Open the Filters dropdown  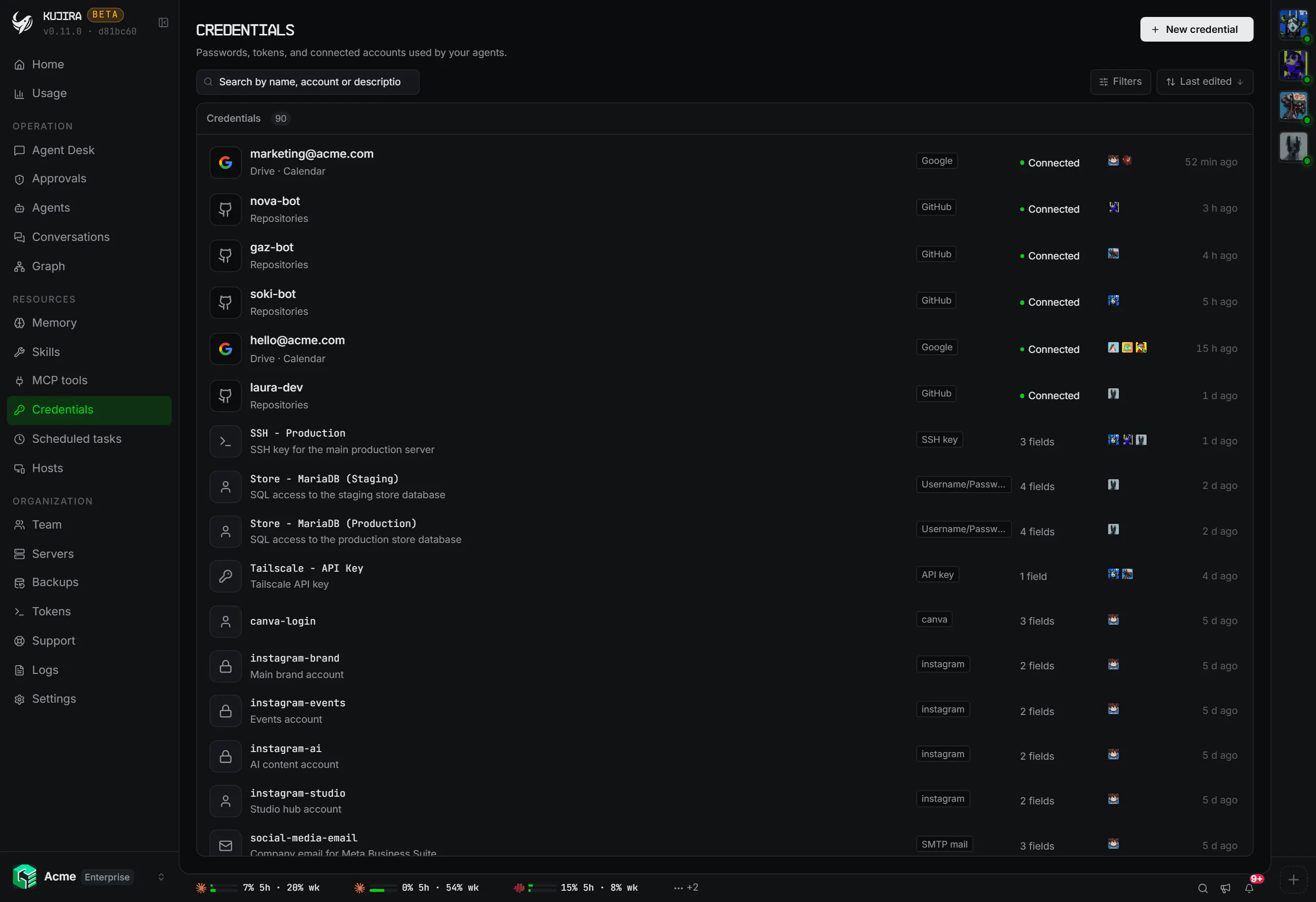[1120, 82]
